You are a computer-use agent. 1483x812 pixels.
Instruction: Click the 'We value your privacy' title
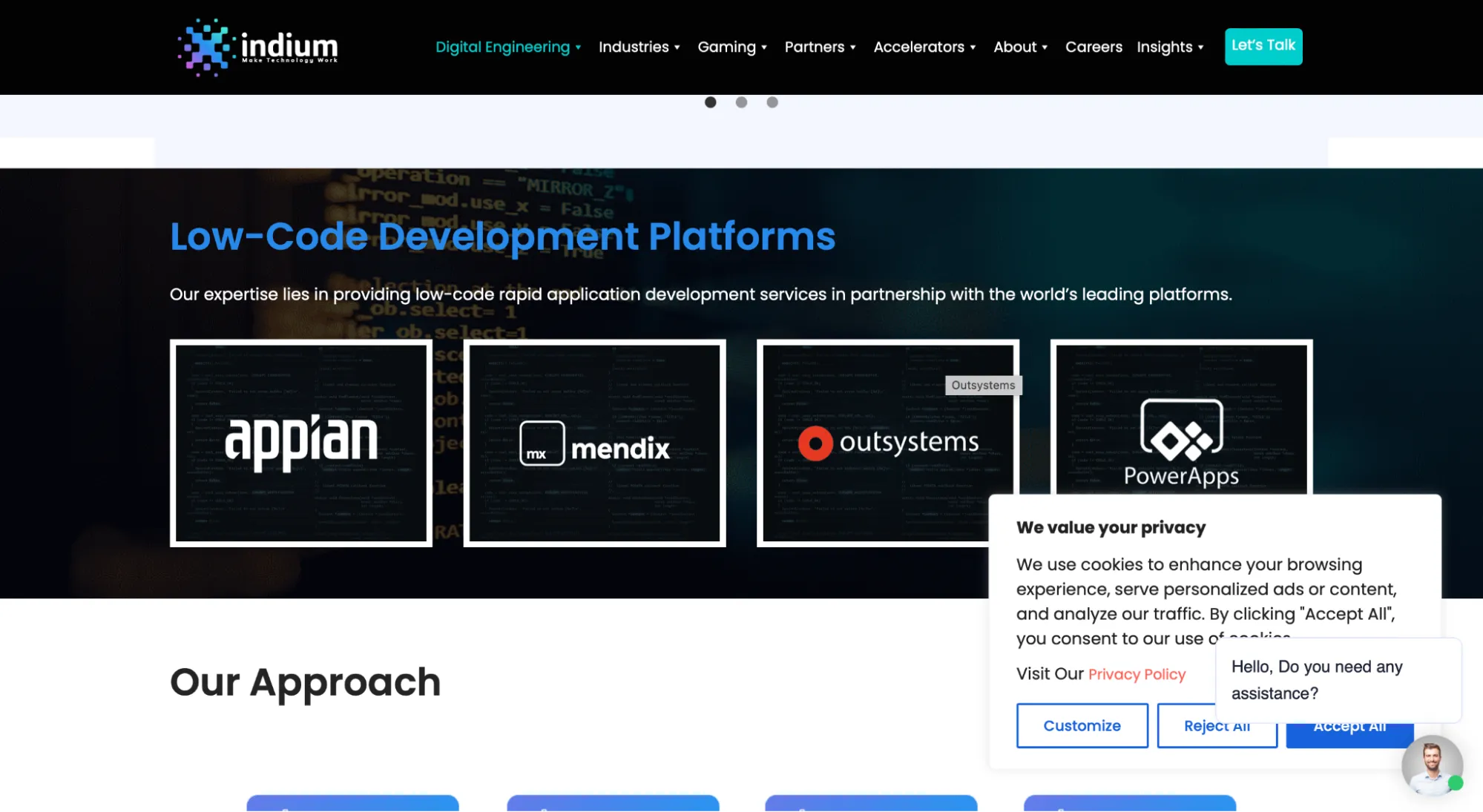[x=1111, y=527]
